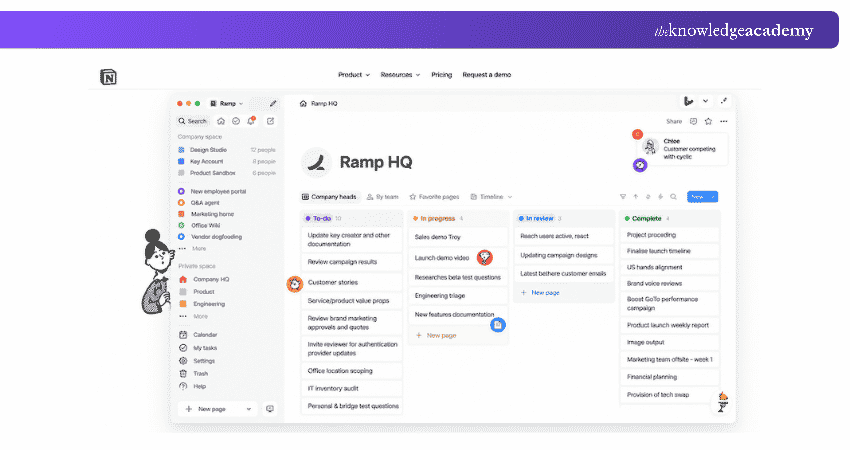Click New page button at sidebar bottom
Screen dimensions: 850x450
211,409
